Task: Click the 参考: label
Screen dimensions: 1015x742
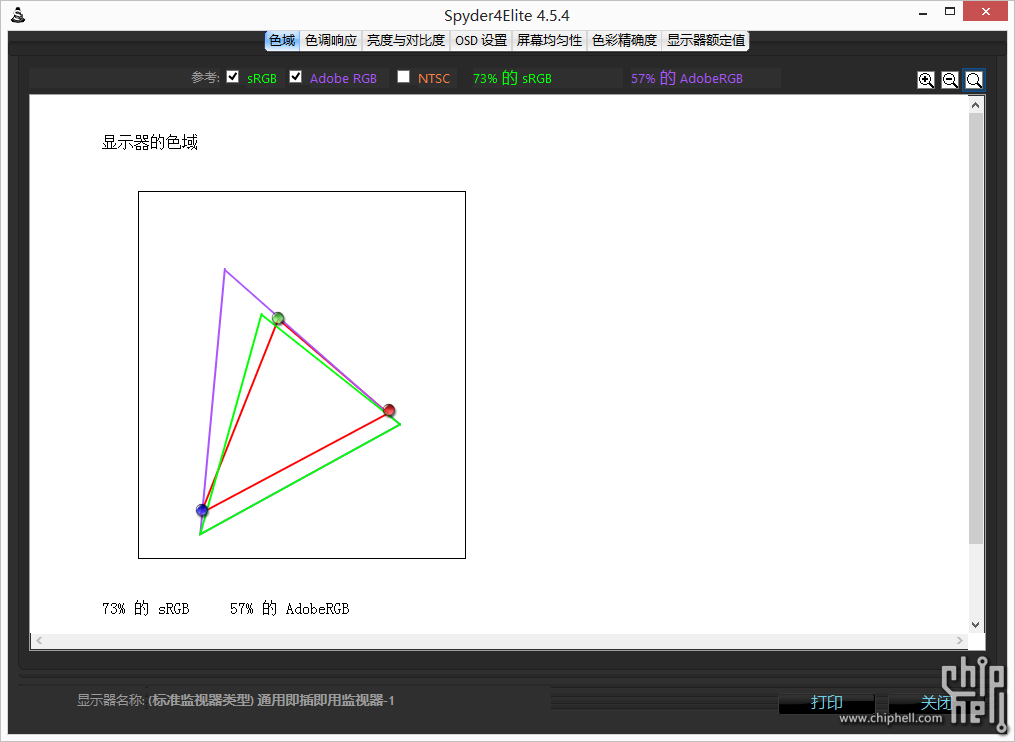Action: tap(205, 78)
